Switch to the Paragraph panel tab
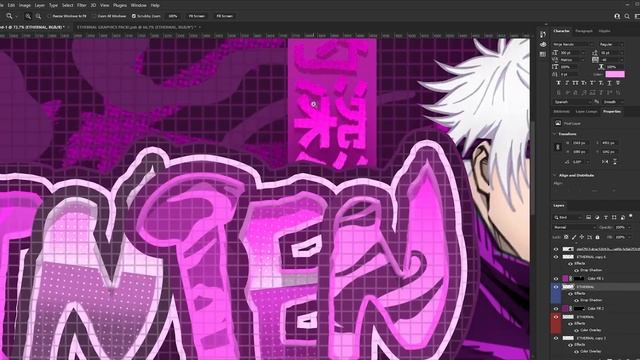 [583, 31]
